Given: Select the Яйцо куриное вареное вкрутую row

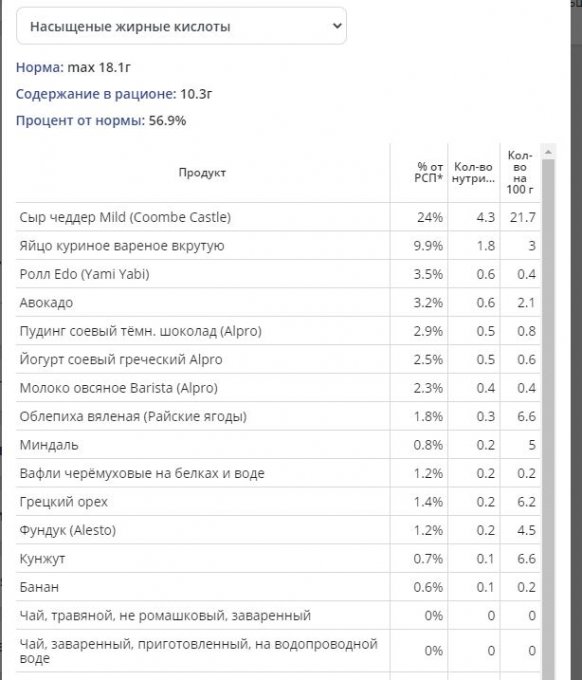Looking at the screenshot, I should click(x=278, y=245).
